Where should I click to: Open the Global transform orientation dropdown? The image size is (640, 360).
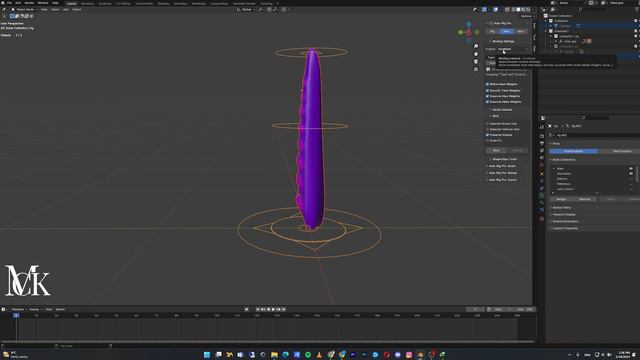coord(245,9)
